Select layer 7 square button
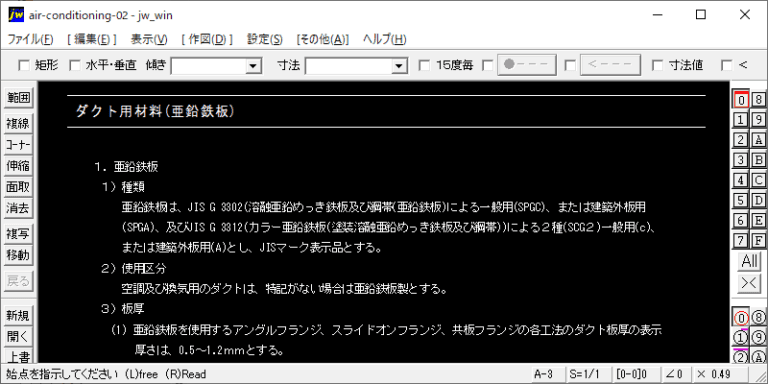Screen dimensions: 768x384 741,240
